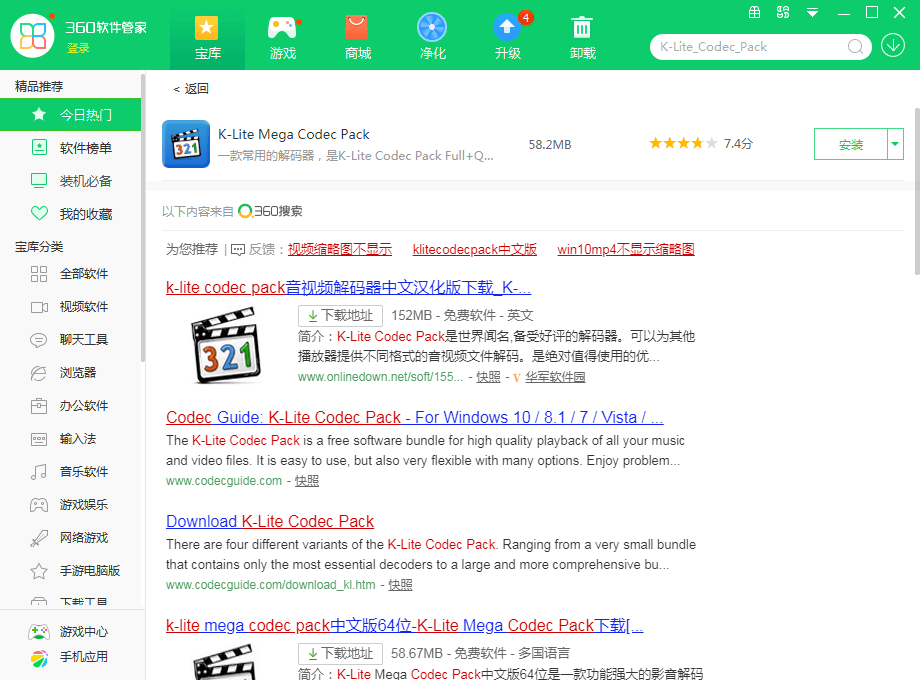This screenshot has height=680, width=920.
Task: Open suggestion 视频缩略图不显示
Action: [x=340, y=249]
